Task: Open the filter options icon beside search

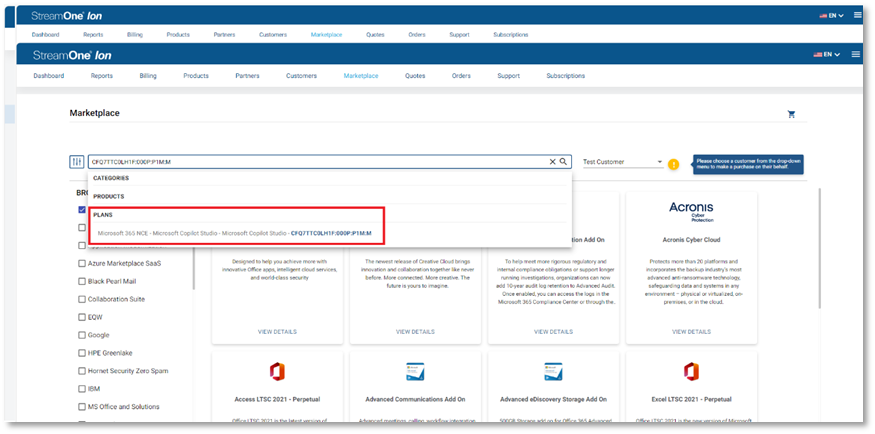Action: (x=76, y=162)
